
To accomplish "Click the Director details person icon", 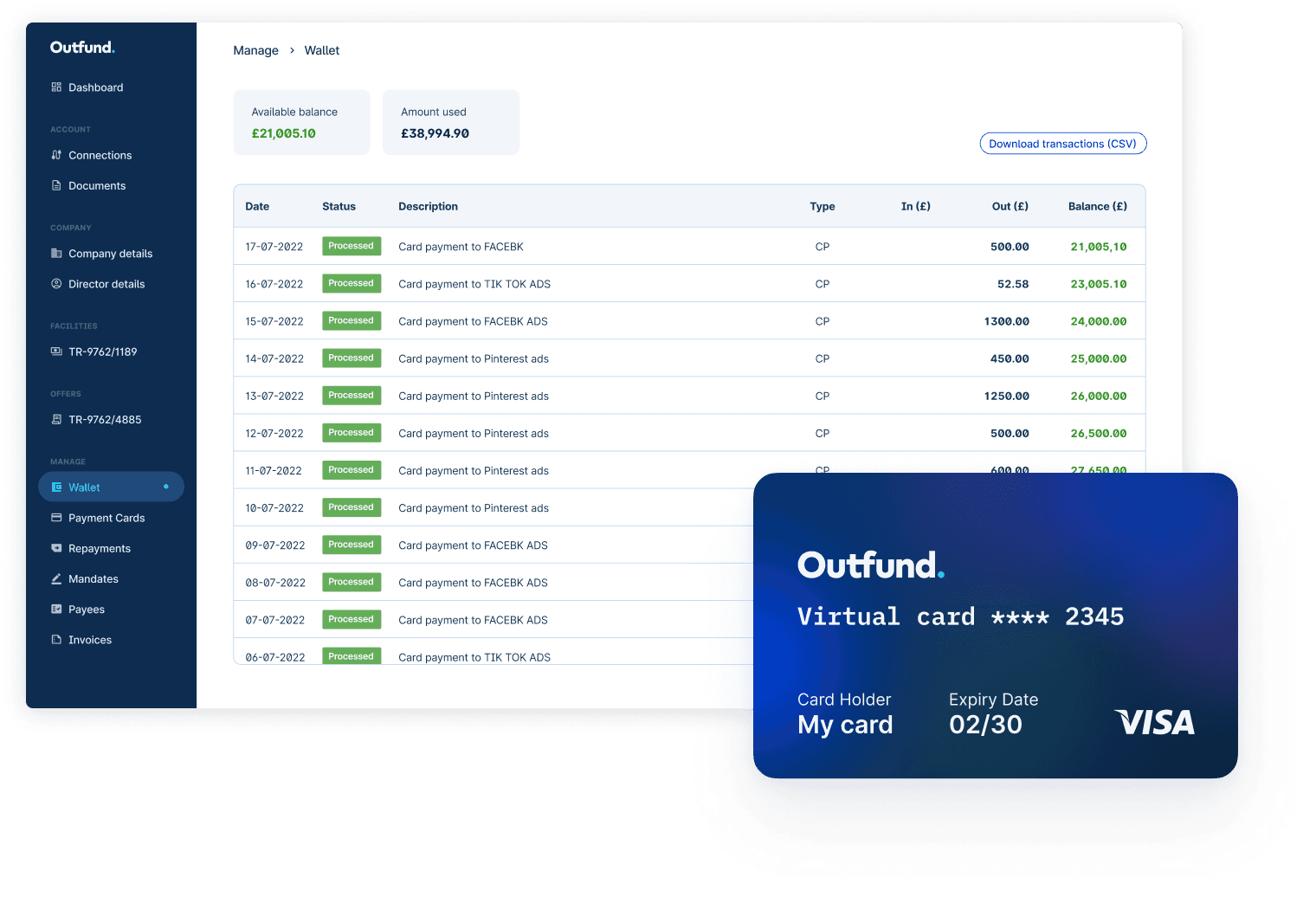I will click(56, 284).
